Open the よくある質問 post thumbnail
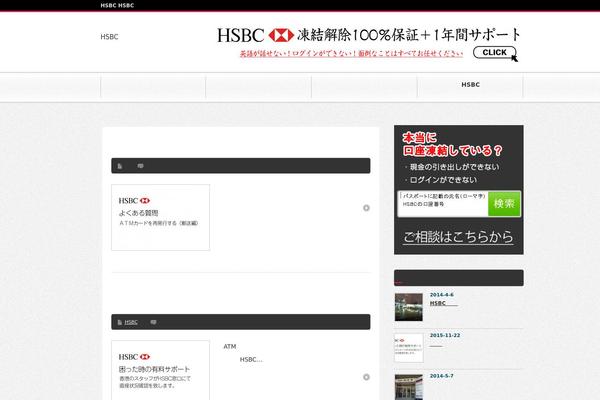Image resolution: width=600 pixels, height=400 pixels. pyautogui.click(x=160, y=217)
